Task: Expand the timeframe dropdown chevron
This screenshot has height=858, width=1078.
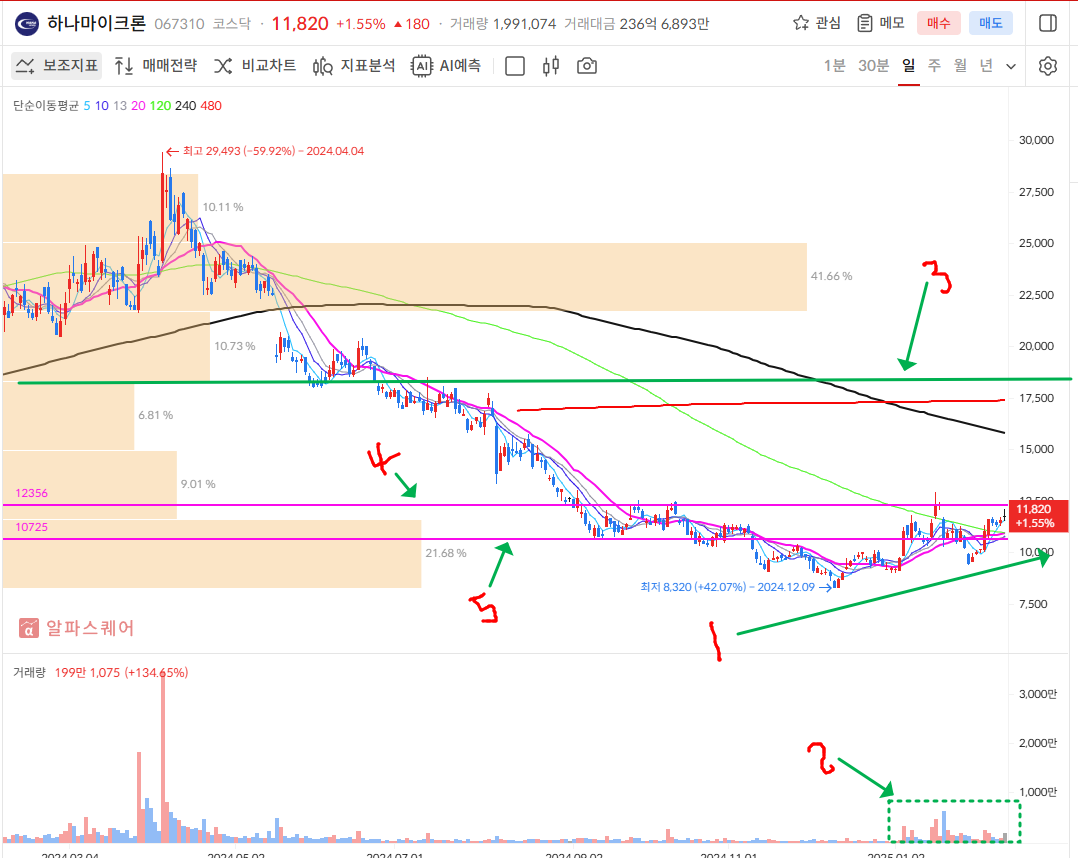Action: 1011,67
